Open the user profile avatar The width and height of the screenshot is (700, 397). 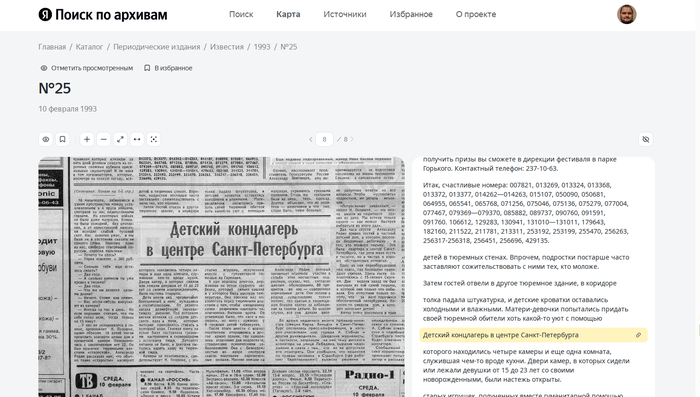626,14
